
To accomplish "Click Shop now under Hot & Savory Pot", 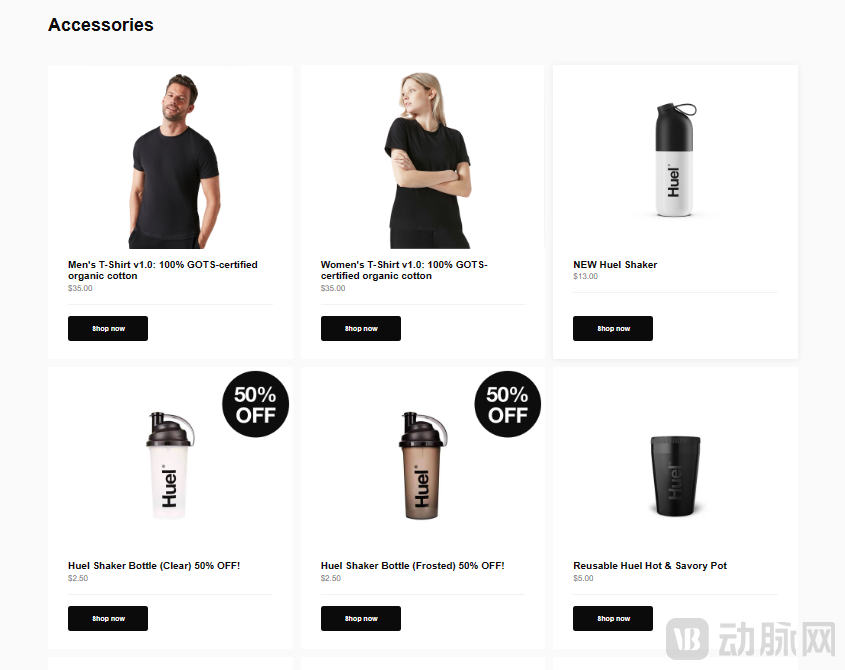I will point(613,618).
